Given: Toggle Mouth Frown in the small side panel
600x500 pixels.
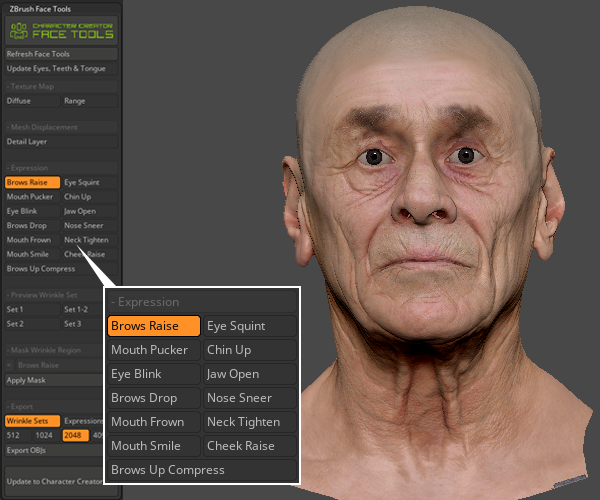Looking at the screenshot, I should 33,240.
